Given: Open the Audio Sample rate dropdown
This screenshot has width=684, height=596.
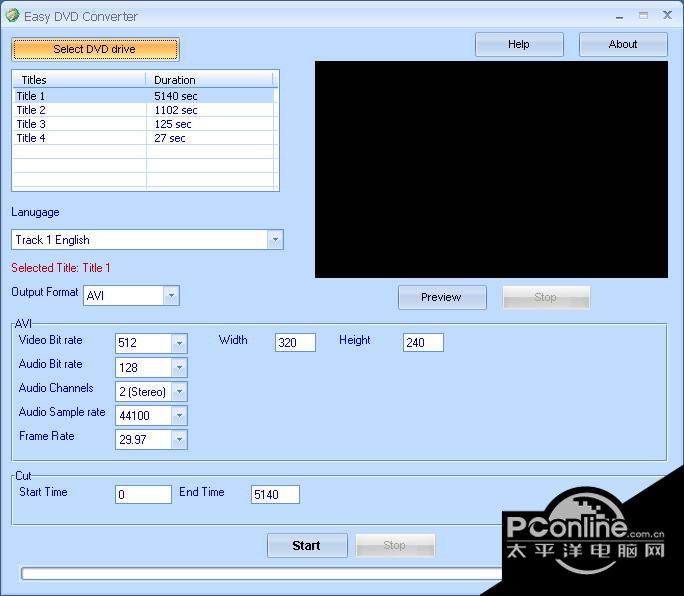Looking at the screenshot, I should (x=179, y=415).
